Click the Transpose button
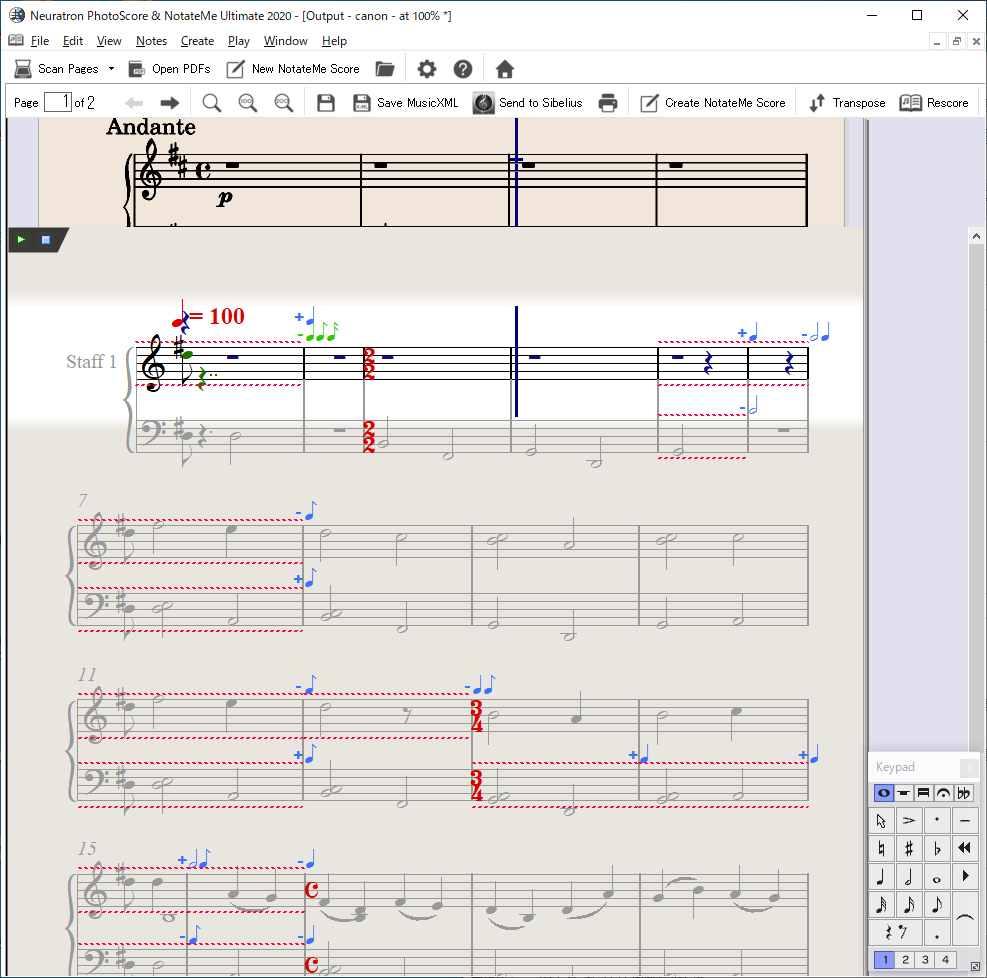This screenshot has height=978, width=987. click(847, 103)
